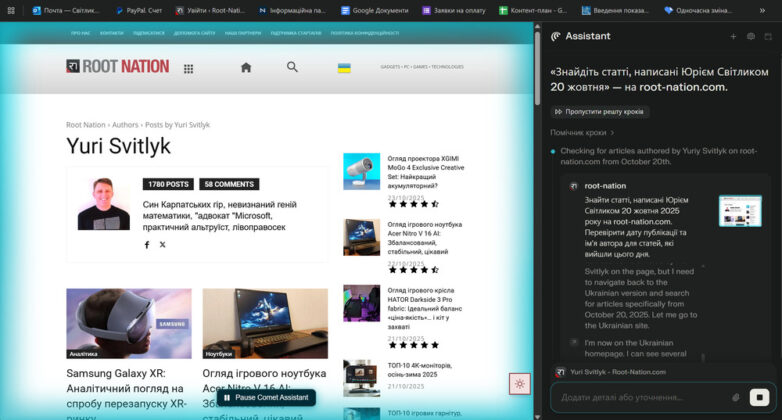Image resolution: width=782 pixels, height=420 pixels.
Task: Click the 1780 POSTS badge
Action: pyautogui.click(x=168, y=184)
